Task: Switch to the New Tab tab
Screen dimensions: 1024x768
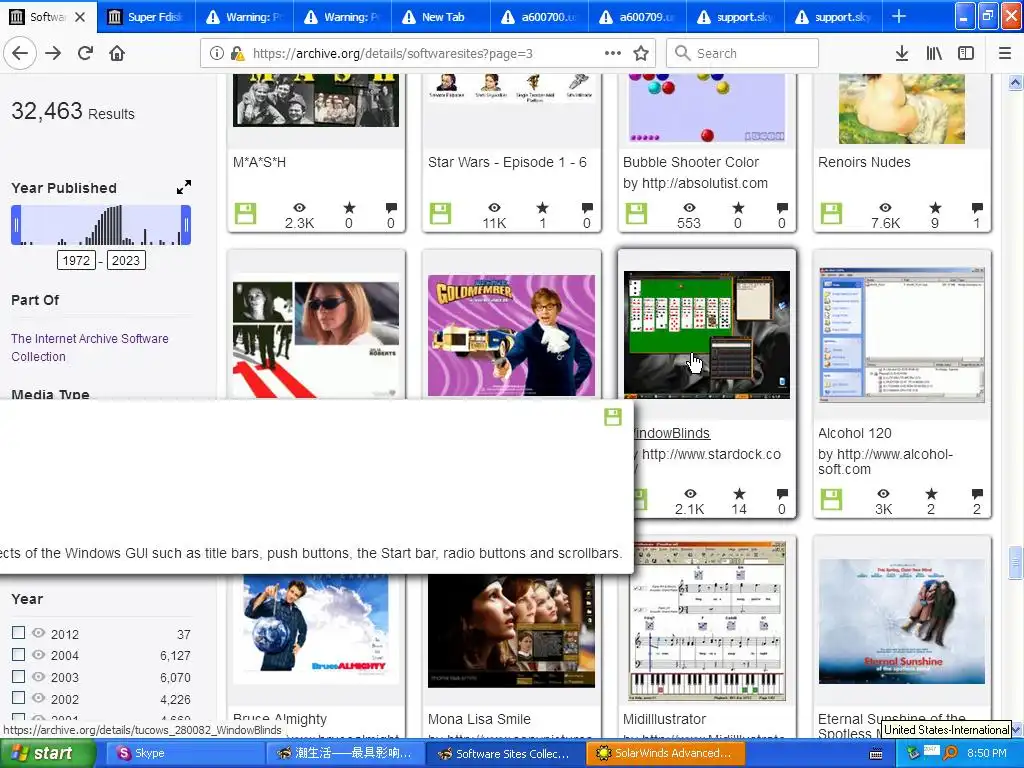Action: pos(440,17)
